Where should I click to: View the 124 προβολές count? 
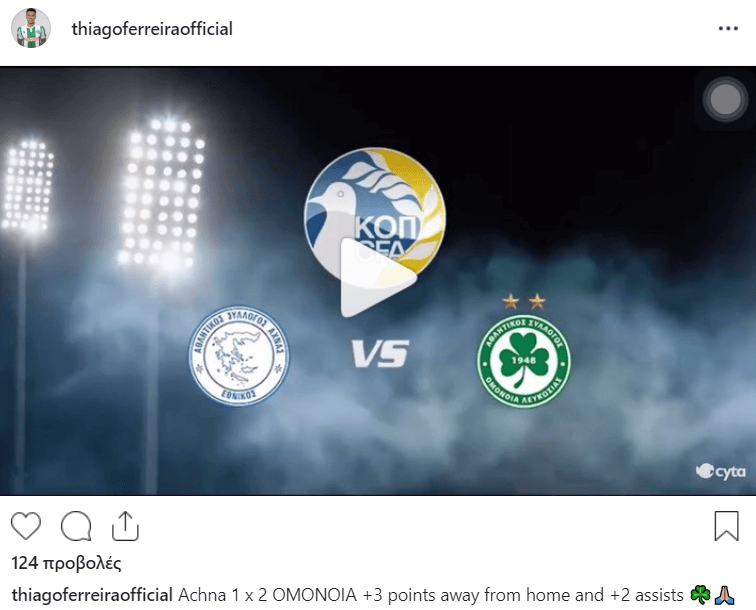pyautogui.click(x=66, y=563)
